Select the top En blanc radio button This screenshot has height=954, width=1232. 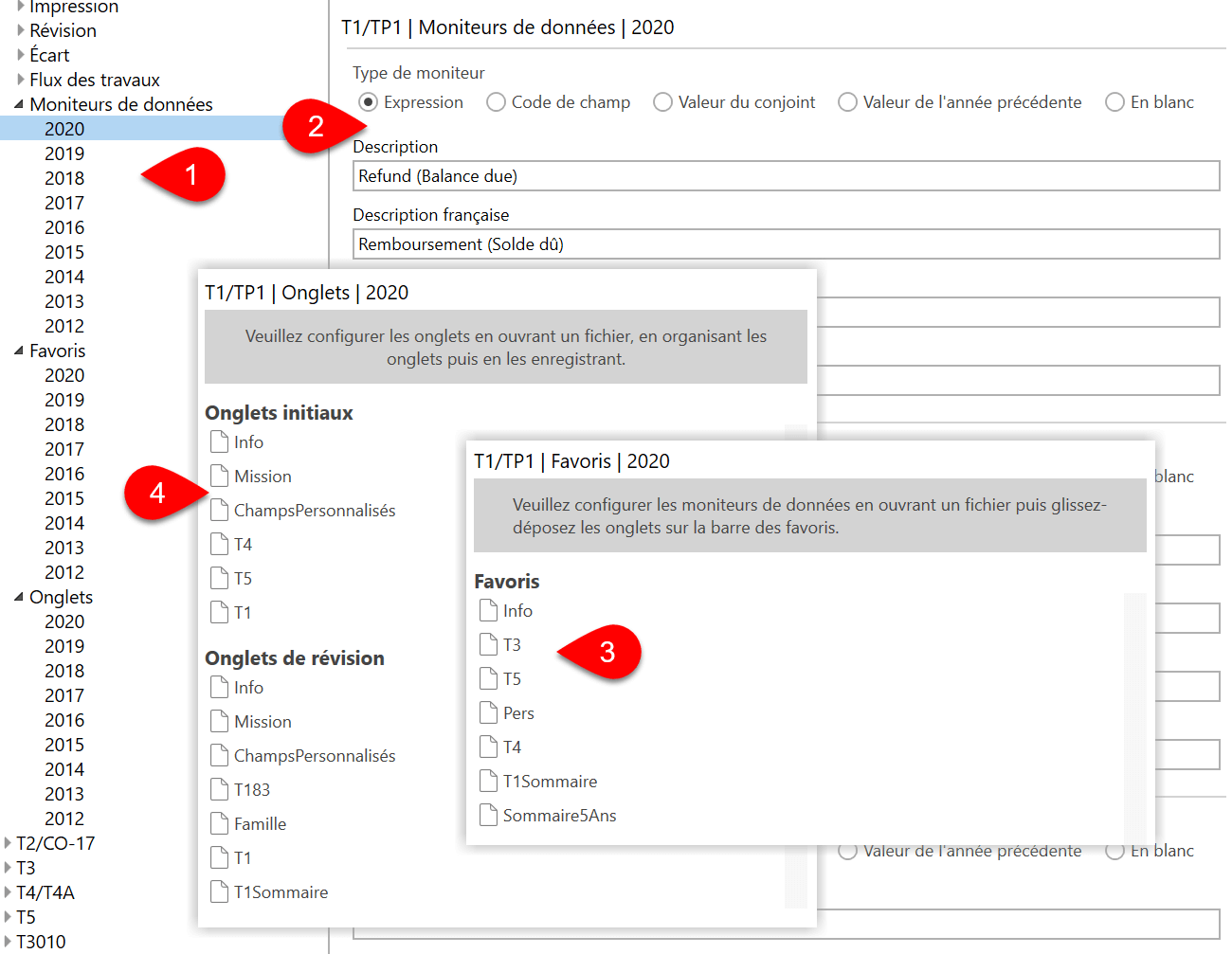point(1114,102)
